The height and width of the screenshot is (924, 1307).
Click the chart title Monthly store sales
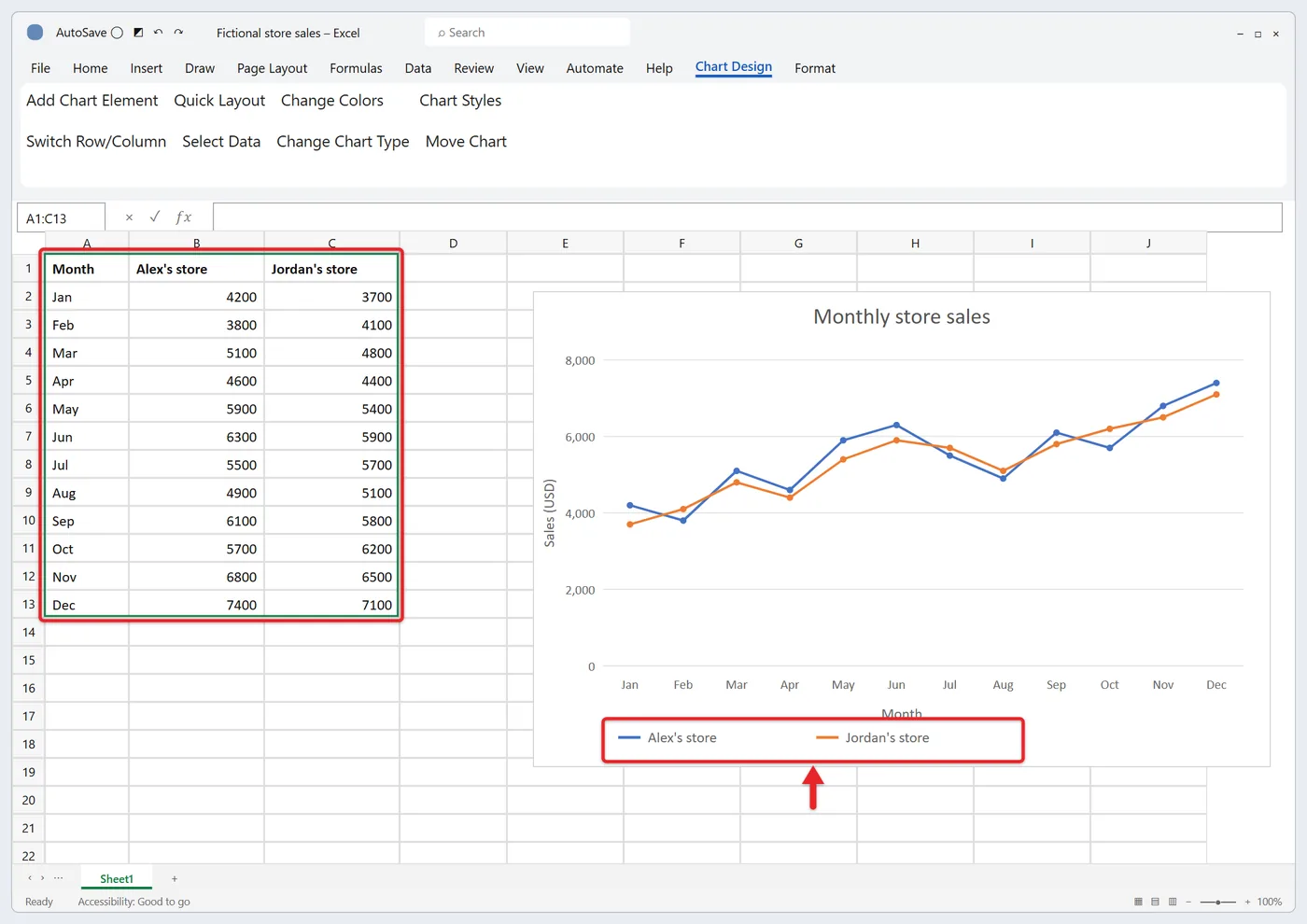coord(902,317)
